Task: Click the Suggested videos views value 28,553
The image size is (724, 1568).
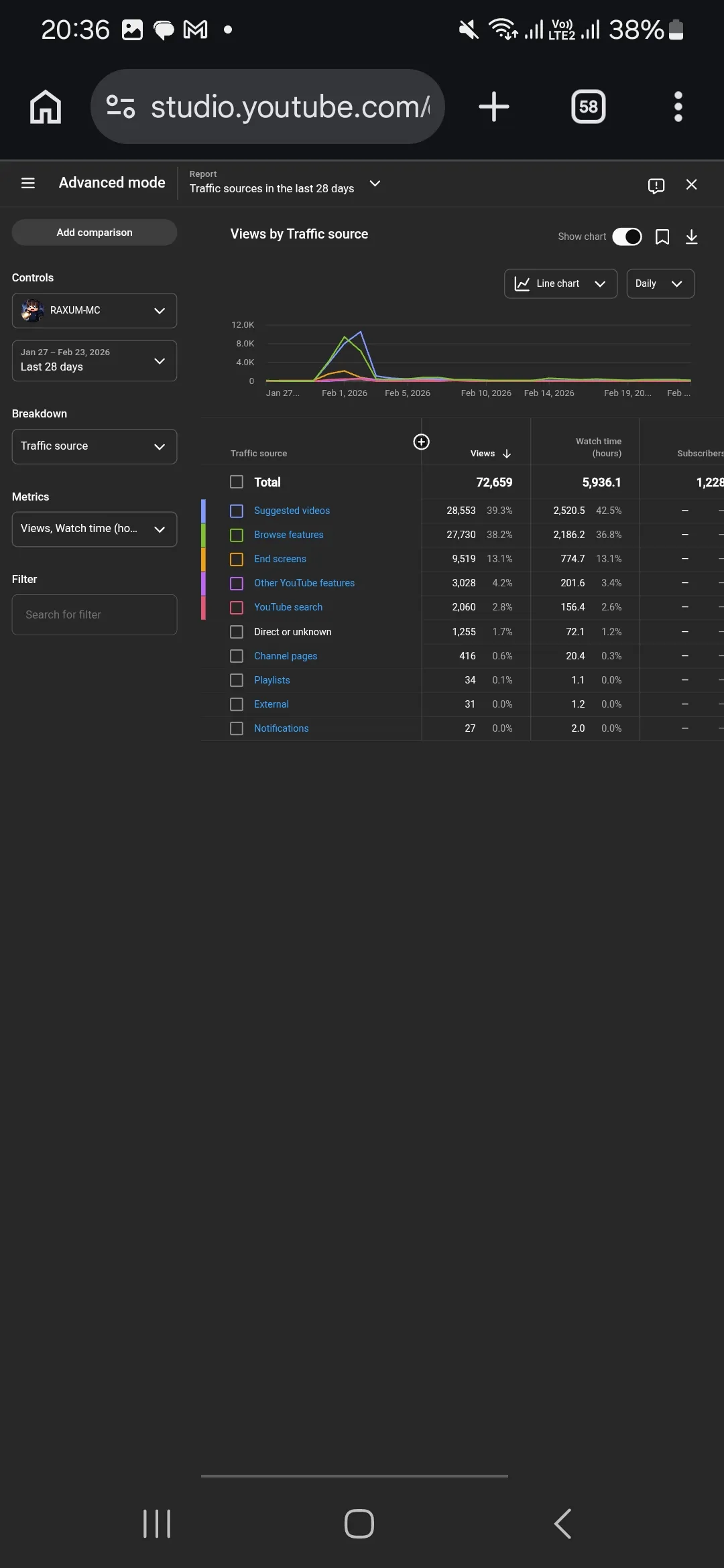Action: (x=461, y=511)
